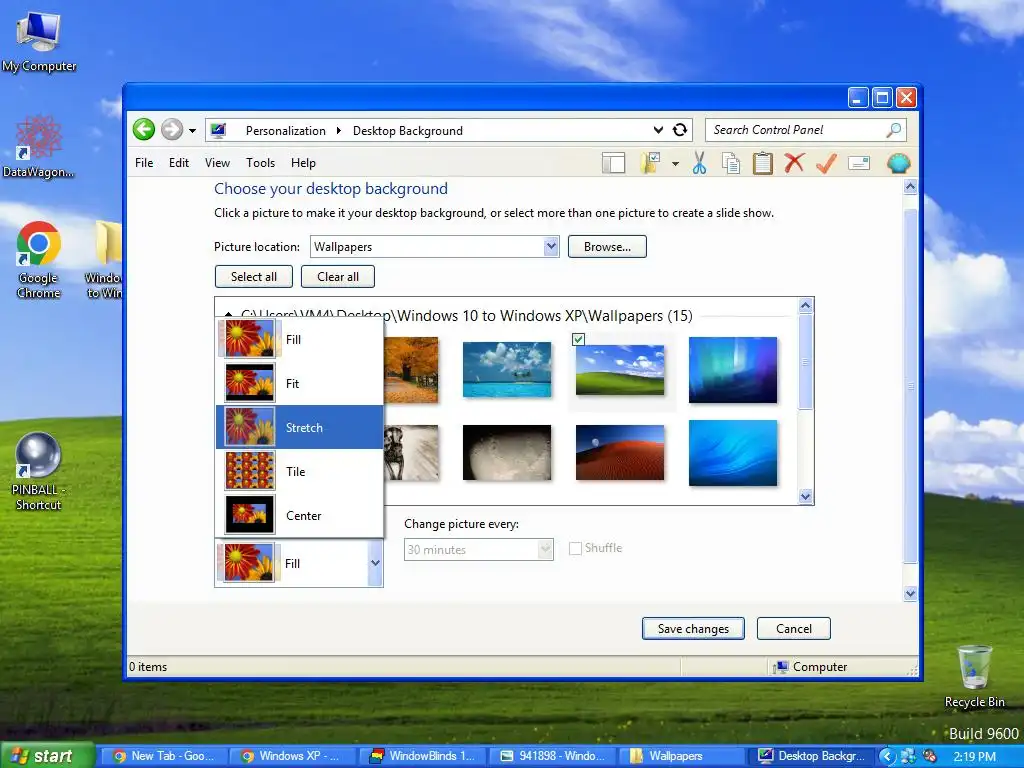Switch to WindowBlinds taskbar item
Viewport: 1024px width, 768px height.
point(423,756)
